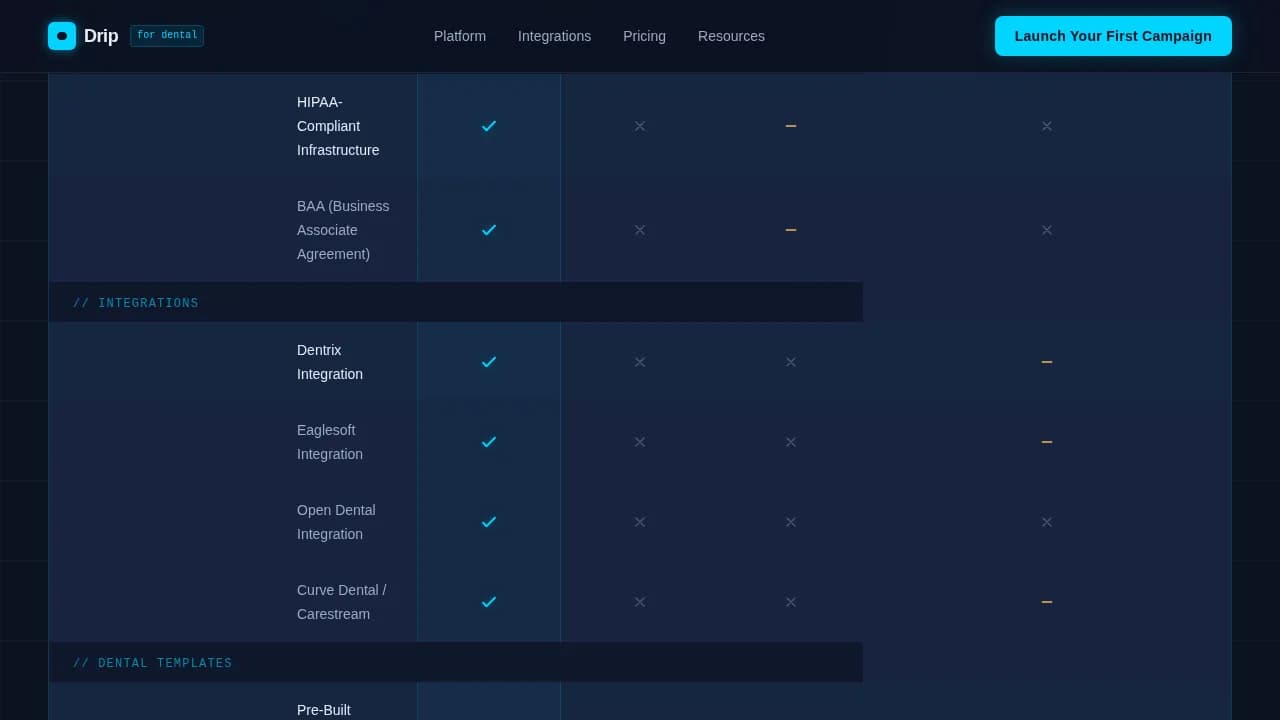The width and height of the screenshot is (1280, 720).
Task: Open the Integrations menu
Action: pyautogui.click(x=554, y=36)
